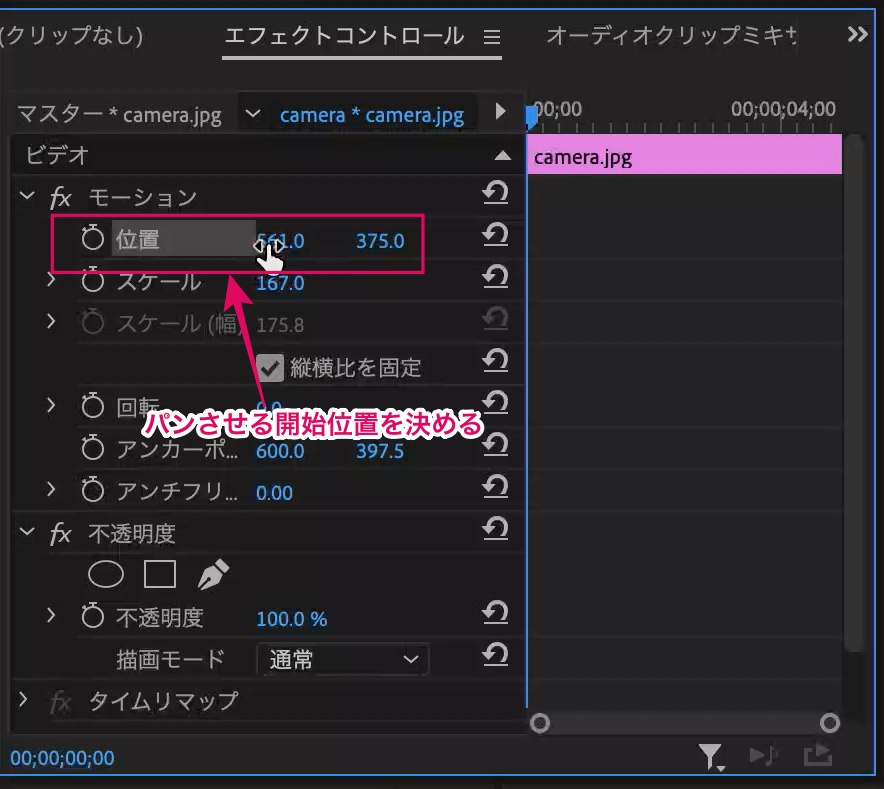Click the ビデオ section label
The width and height of the screenshot is (884, 789).
click(57, 155)
